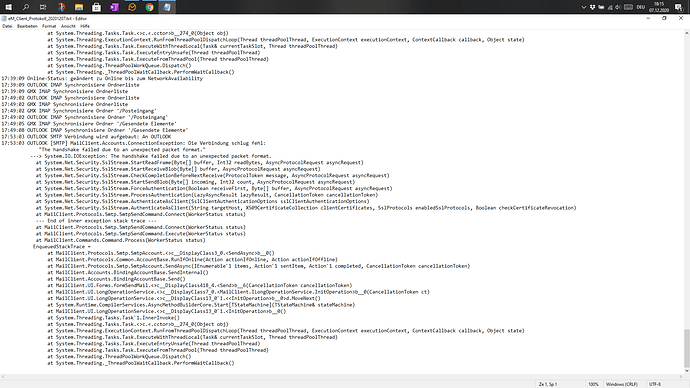Click the vertical scrollbar thumb
690x388 pixels.
click(x=686, y=348)
